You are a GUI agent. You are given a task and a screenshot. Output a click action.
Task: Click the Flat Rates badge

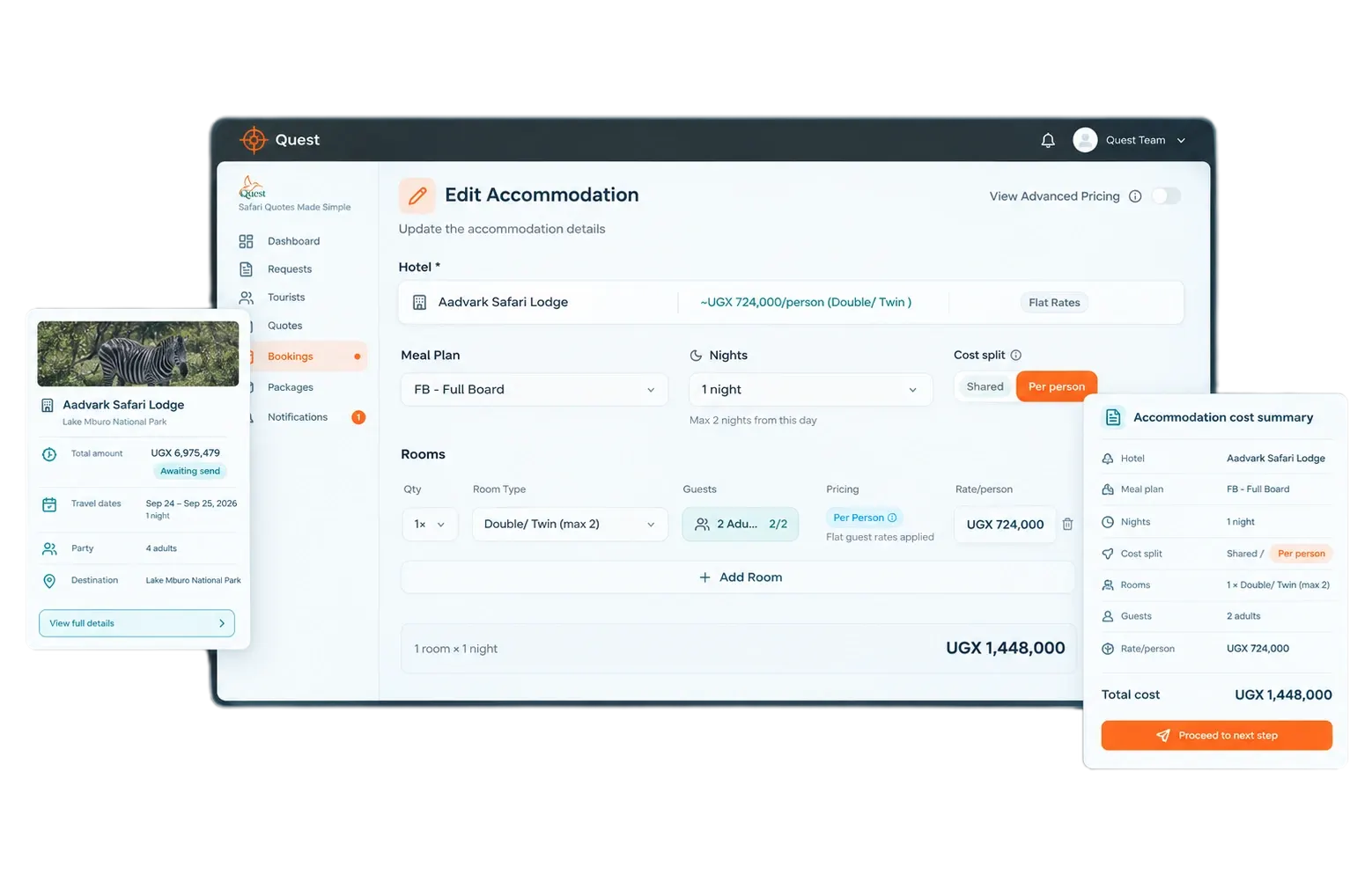tap(1054, 303)
